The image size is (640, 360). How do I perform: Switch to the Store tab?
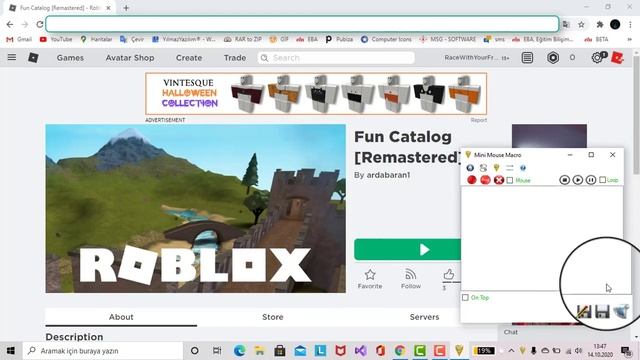273,317
